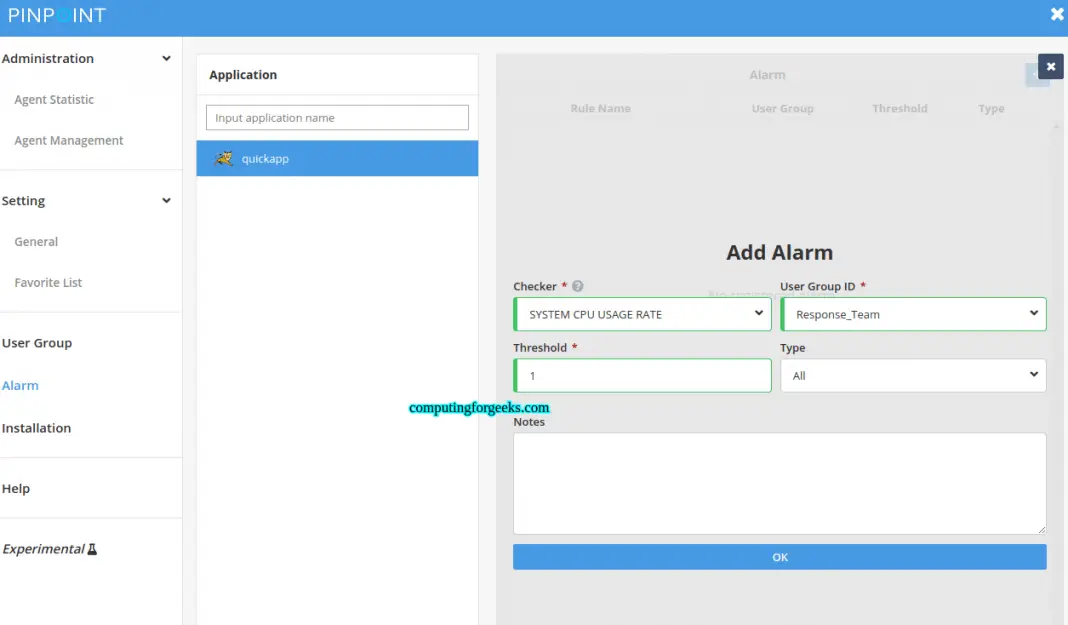Viewport: 1068px width, 625px height.
Task: Close the Add Alarm panel with its X icon
Action: tap(1049, 66)
